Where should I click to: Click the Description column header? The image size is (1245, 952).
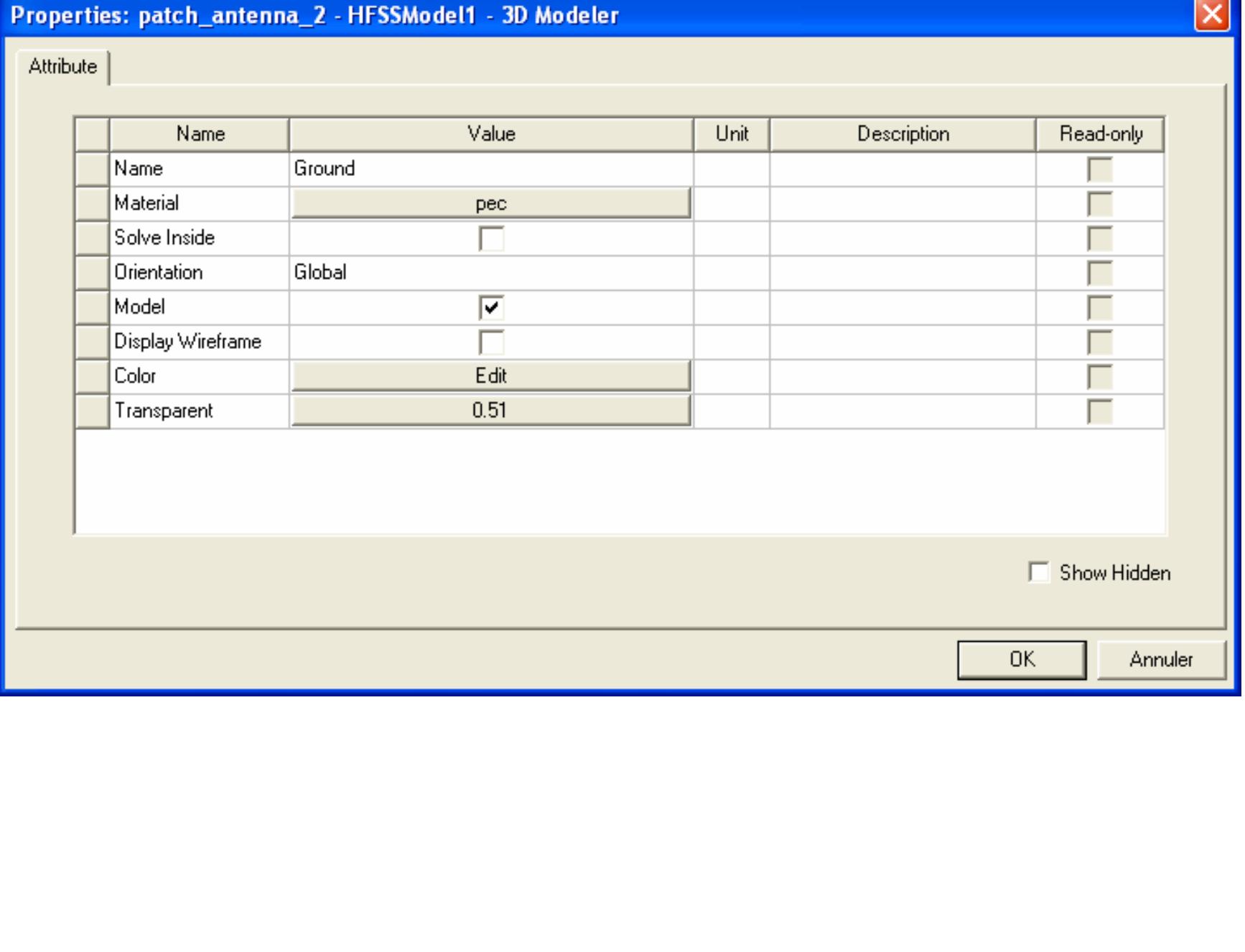(x=902, y=134)
